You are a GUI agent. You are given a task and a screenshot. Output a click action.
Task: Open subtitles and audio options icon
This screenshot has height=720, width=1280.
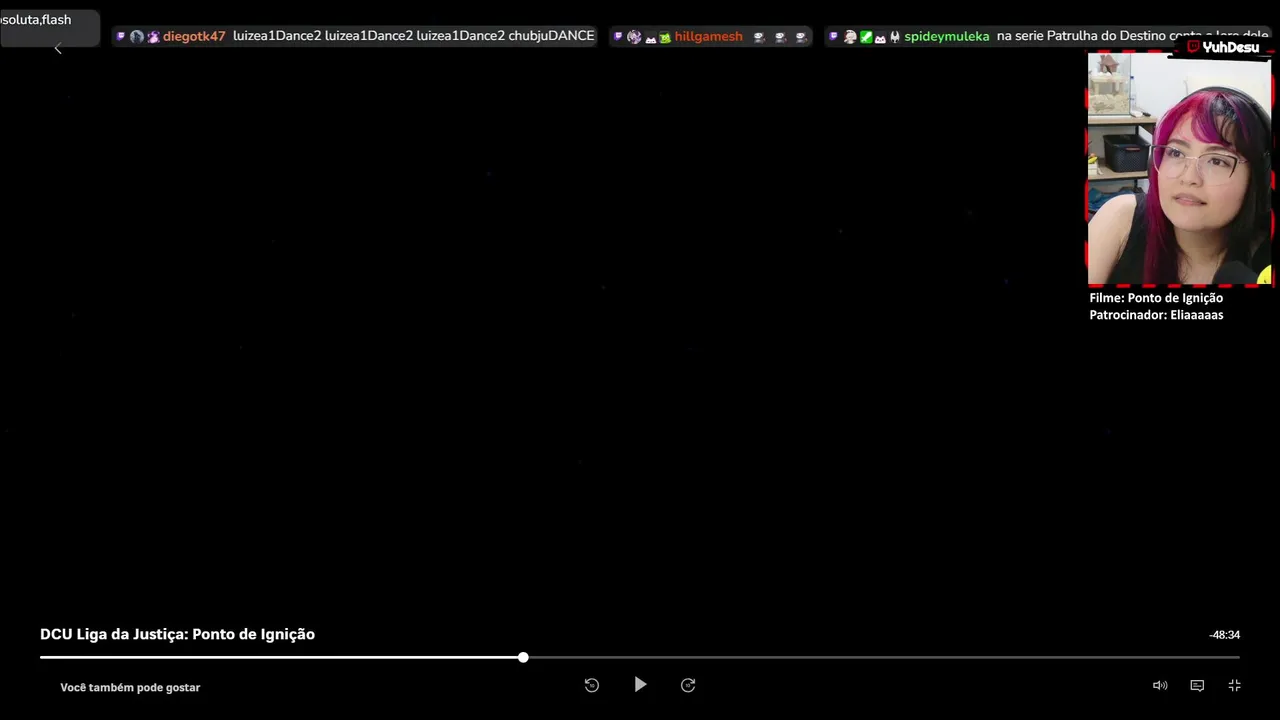(1197, 685)
